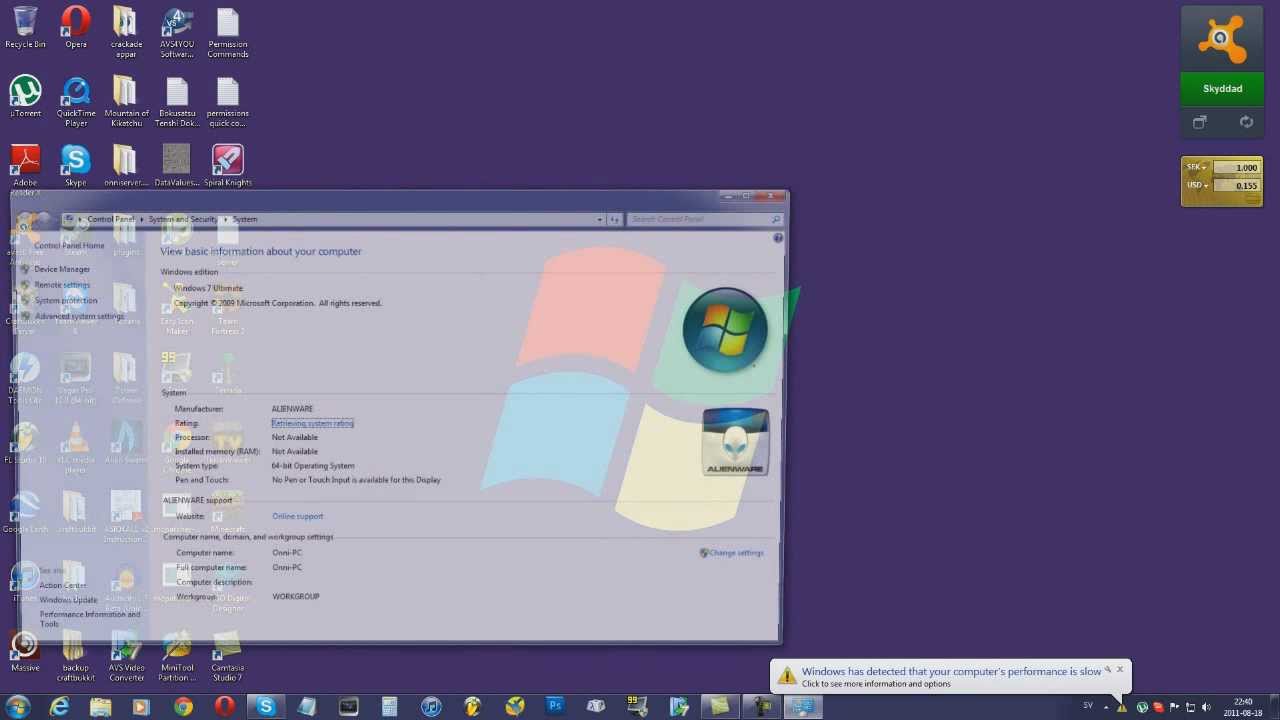Close the performance notification balloon
This screenshot has width=1280, height=720.
pyautogui.click(x=1120, y=670)
